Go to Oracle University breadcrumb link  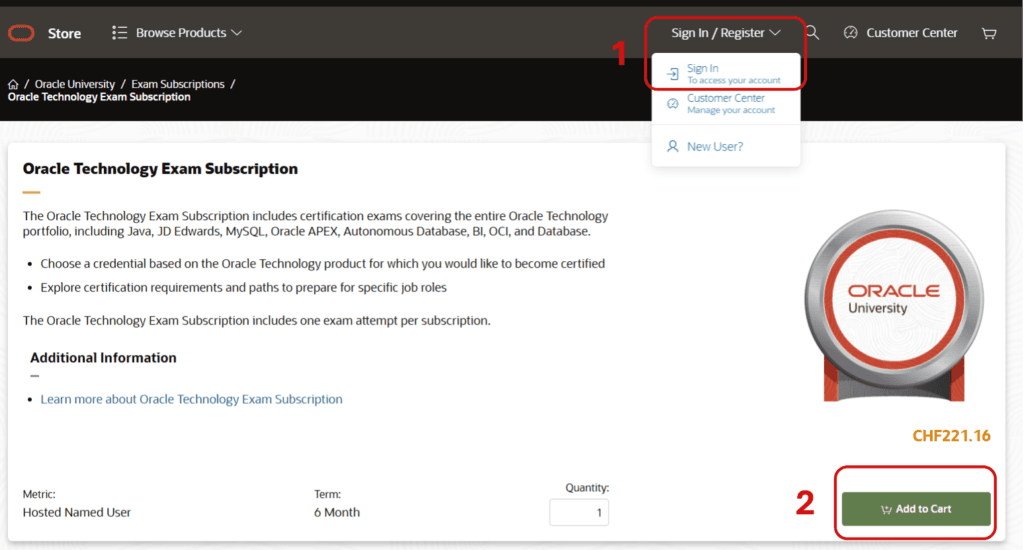[x=75, y=85]
